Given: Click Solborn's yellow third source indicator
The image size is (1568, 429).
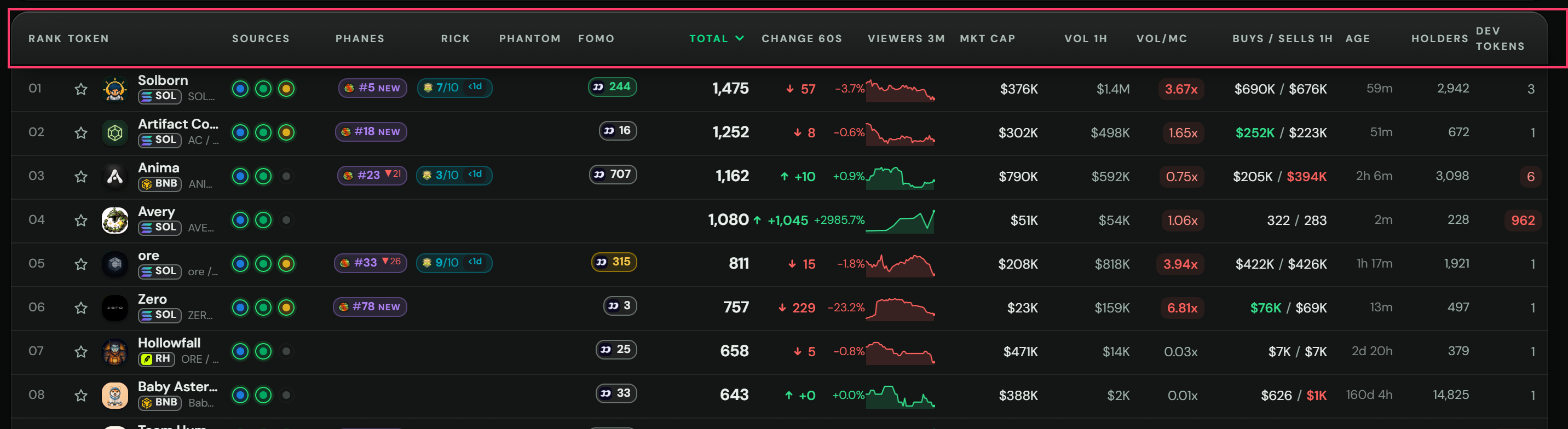Looking at the screenshot, I should click(286, 89).
